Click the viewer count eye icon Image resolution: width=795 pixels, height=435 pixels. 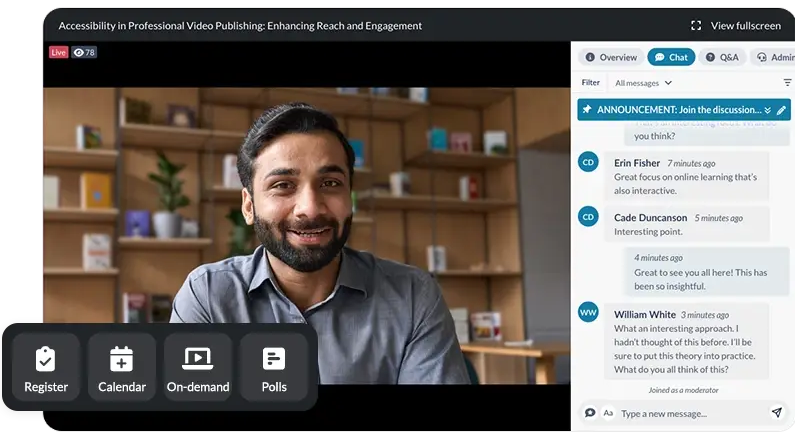coord(79,52)
